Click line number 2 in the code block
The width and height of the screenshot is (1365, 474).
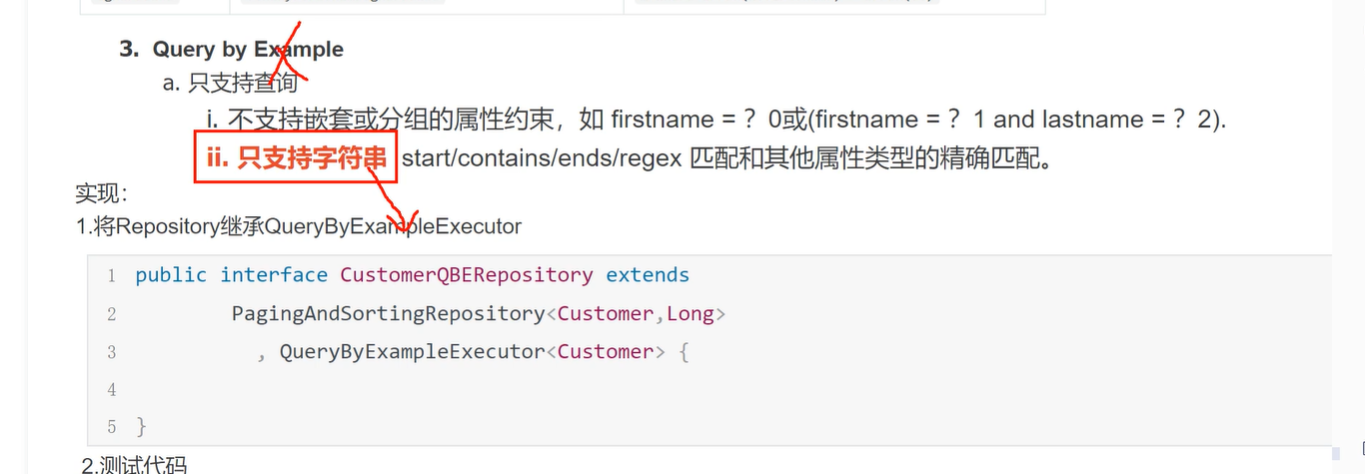click(112, 314)
